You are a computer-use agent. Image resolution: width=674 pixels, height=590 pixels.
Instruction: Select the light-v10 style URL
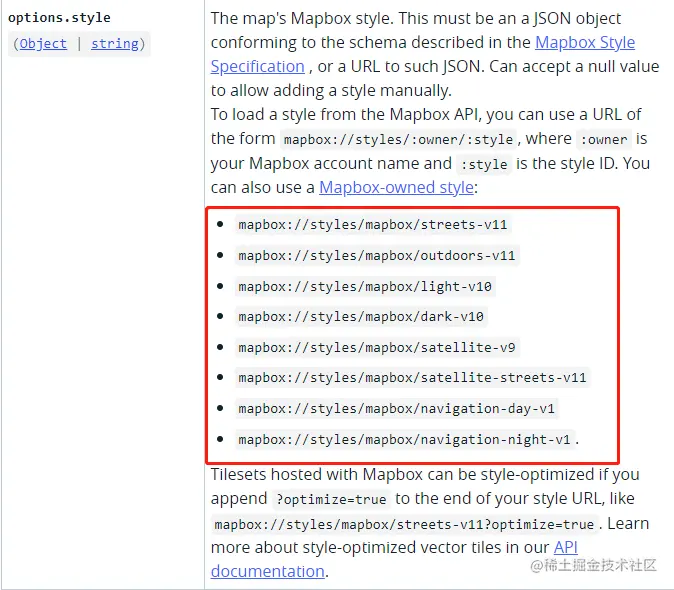pyautogui.click(x=365, y=287)
